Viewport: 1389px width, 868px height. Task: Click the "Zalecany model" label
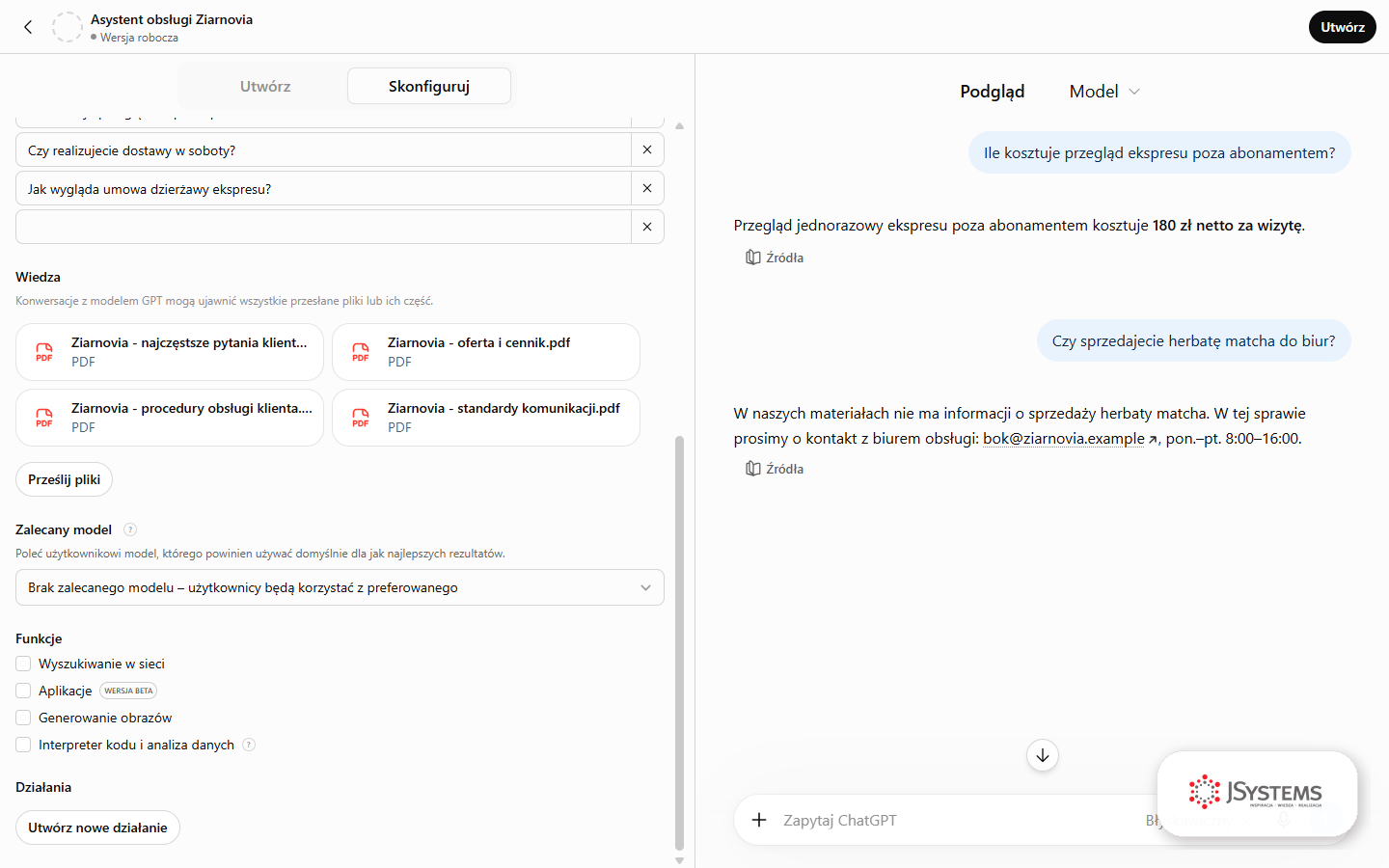tap(64, 529)
